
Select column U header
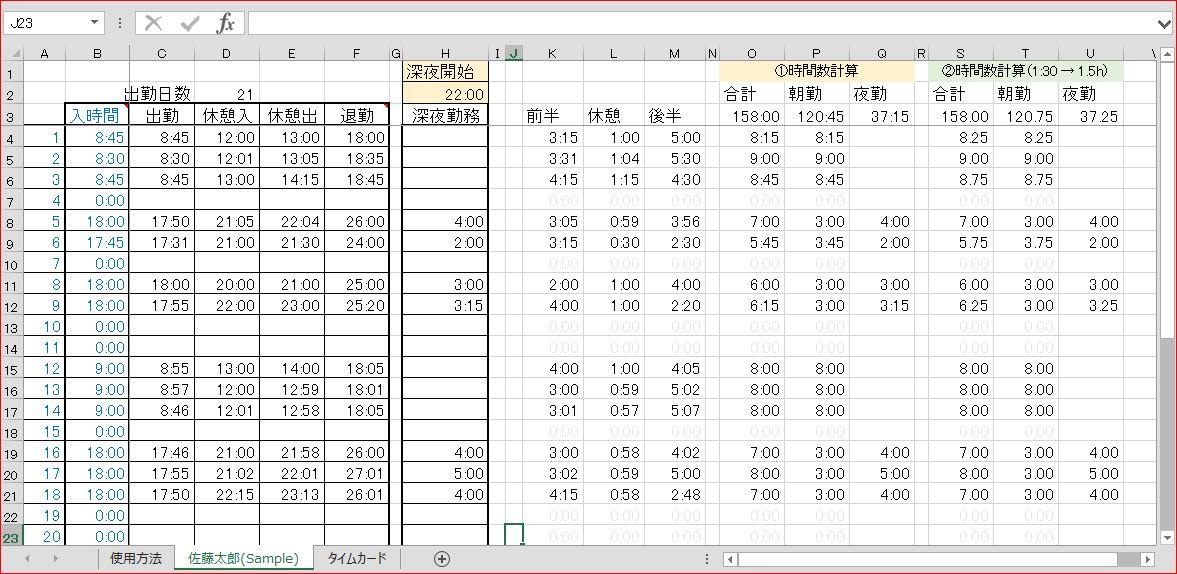pos(1090,53)
